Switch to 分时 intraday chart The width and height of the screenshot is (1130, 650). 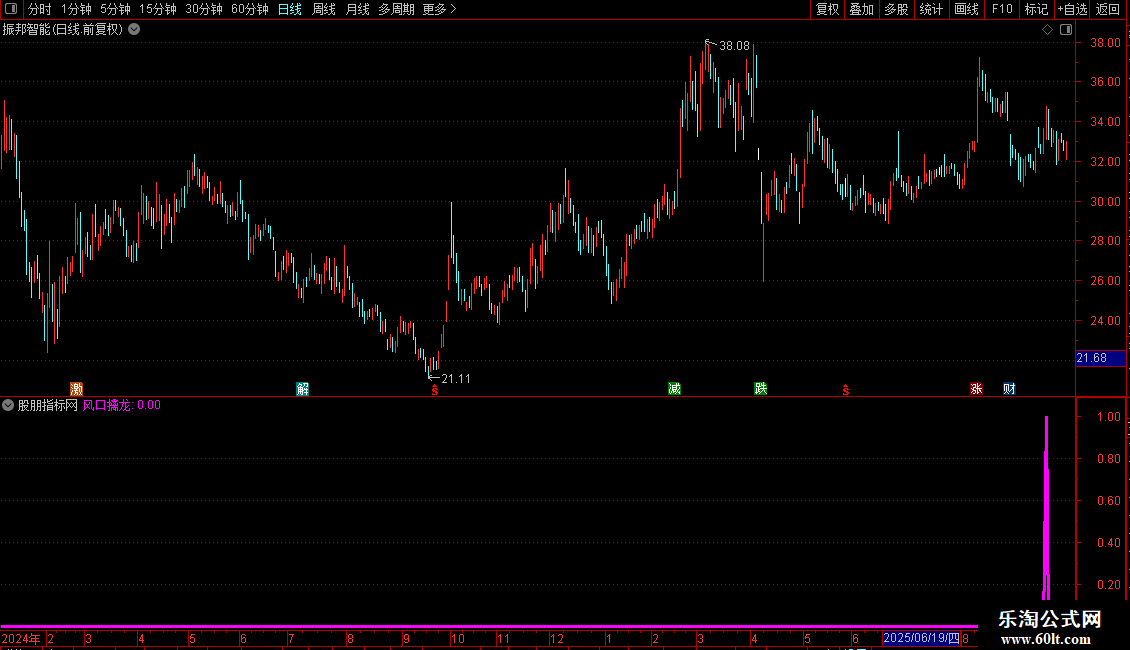coord(40,9)
